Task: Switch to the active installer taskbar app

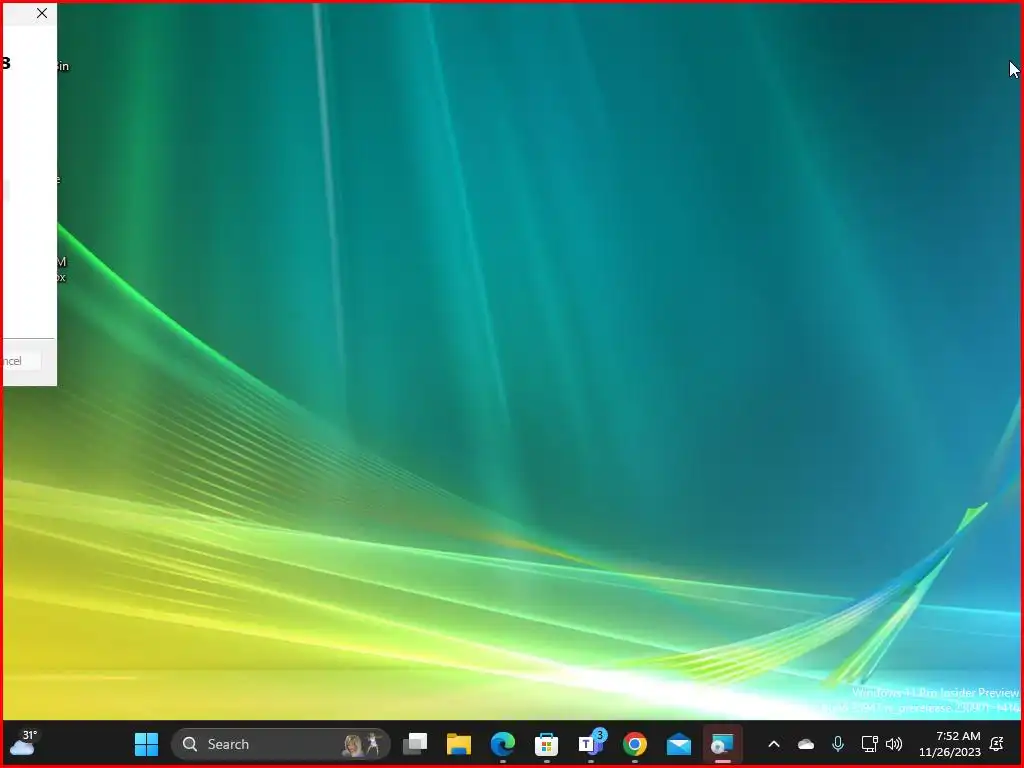Action: (x=722, y=744)
